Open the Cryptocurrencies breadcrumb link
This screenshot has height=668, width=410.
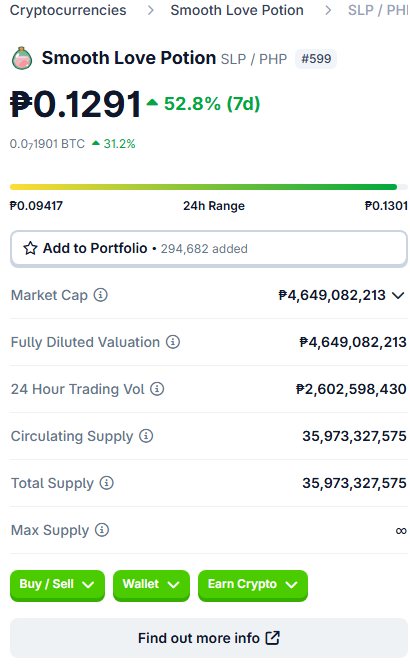pyautogui.click(x=68, y=10)
